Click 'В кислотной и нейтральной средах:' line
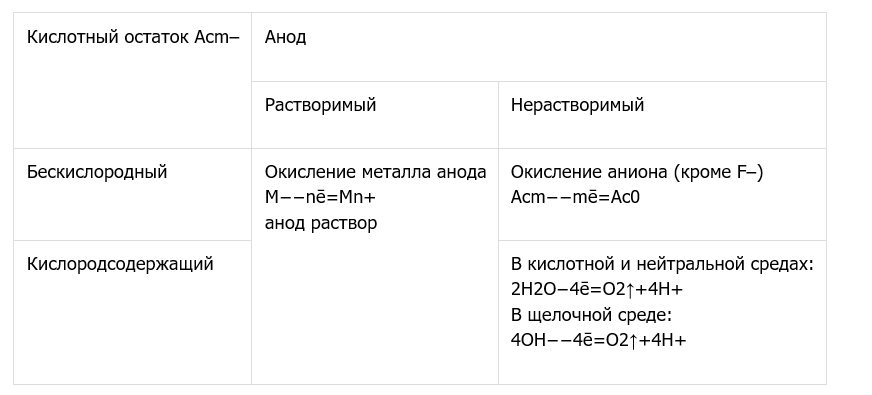The width and height of the screenshot is (872, 395). pos(662,264)
